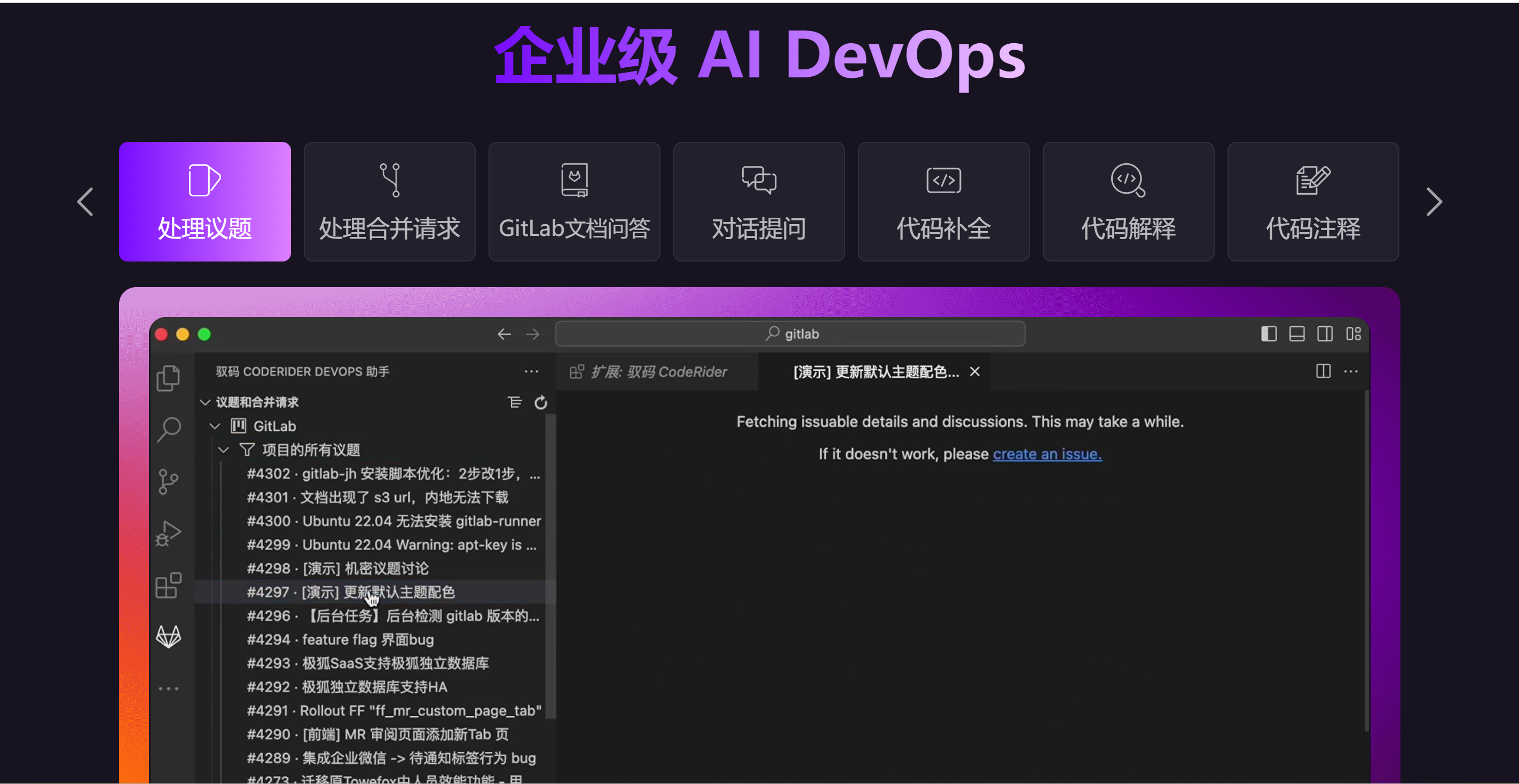Collapse the 项目的所有议题 filter group
1519x784 pixels.
pos(224,449)
